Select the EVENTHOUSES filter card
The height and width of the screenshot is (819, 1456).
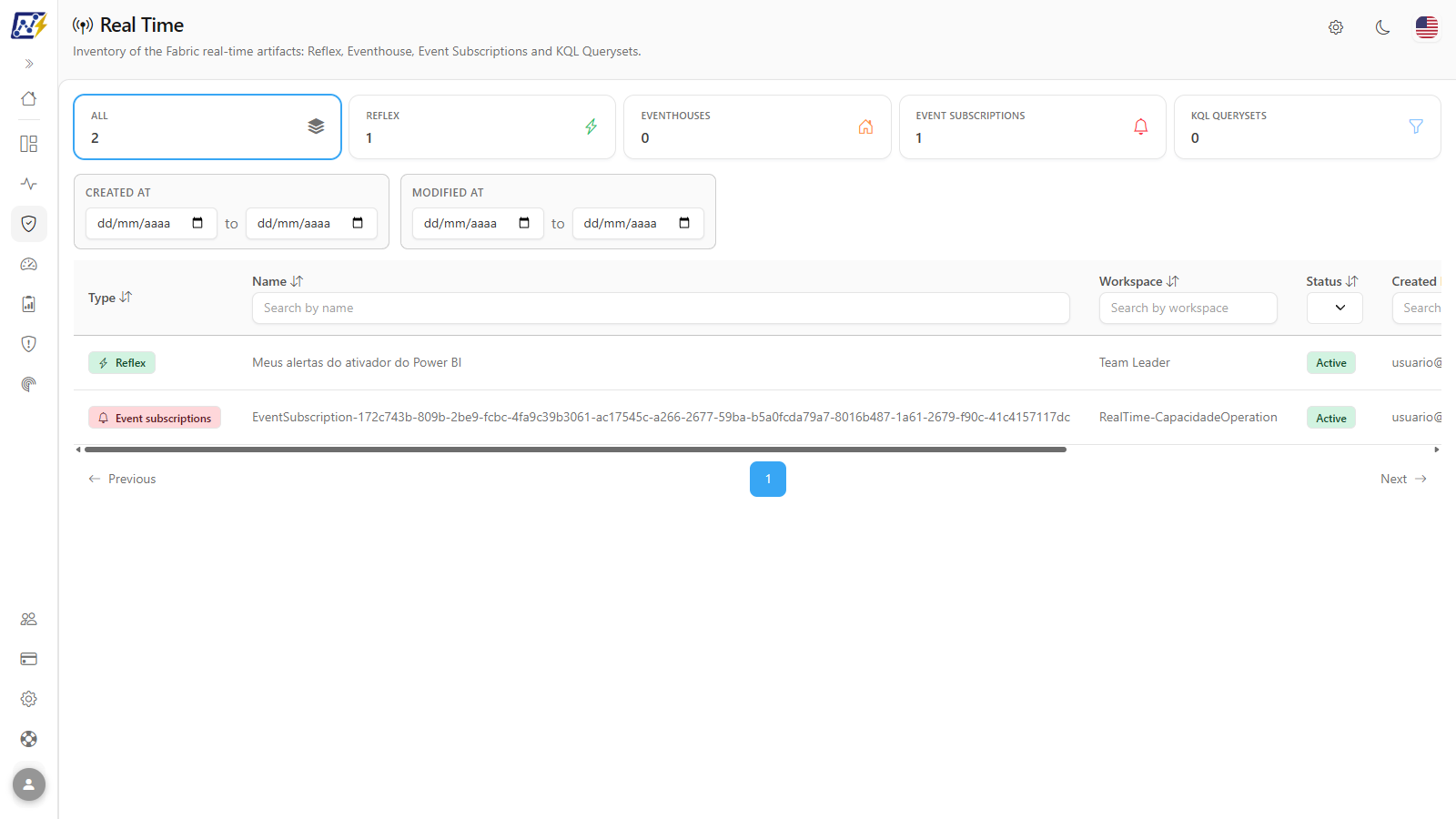click(757, 126)
